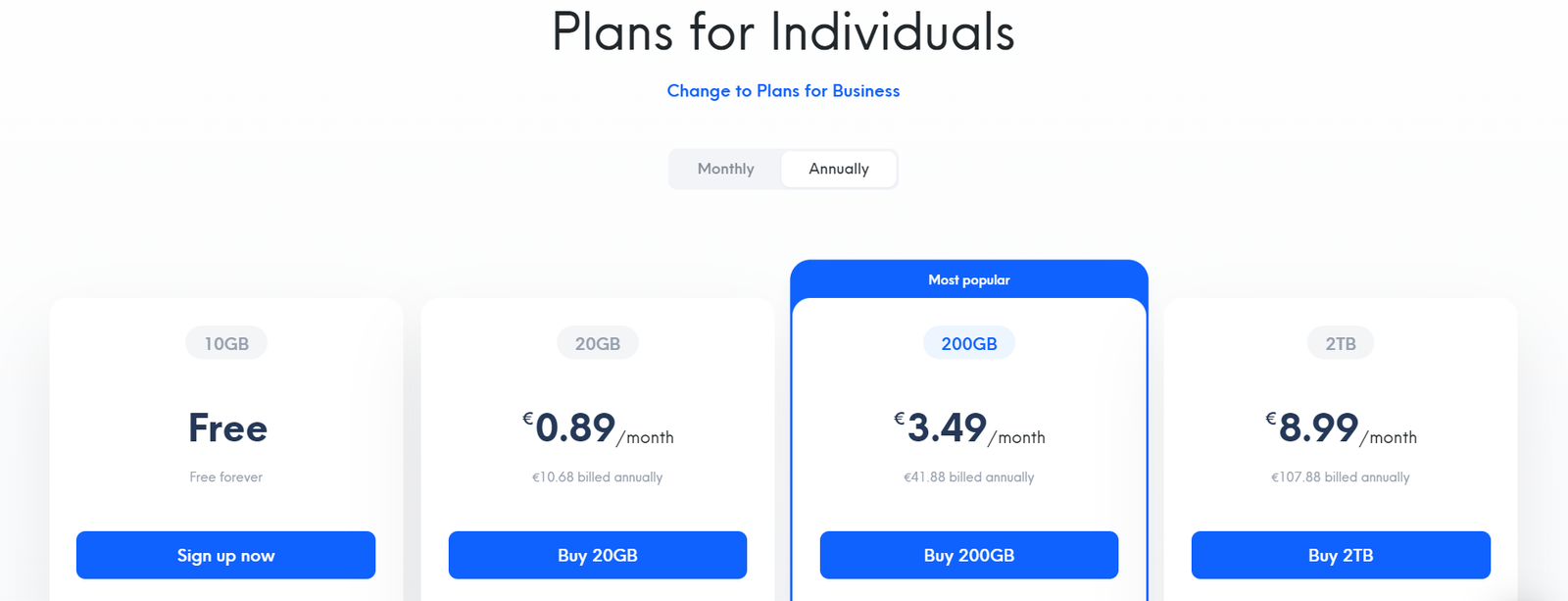The height and width of the screenshot is (601, 1568).
Task: Select the Annually billing option
Action: [x=839, y=169]
